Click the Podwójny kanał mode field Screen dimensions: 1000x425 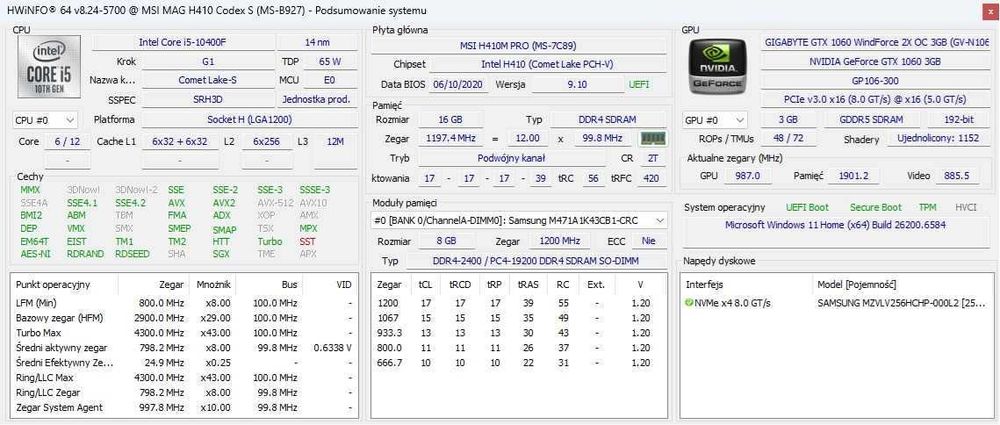point(511,158)
